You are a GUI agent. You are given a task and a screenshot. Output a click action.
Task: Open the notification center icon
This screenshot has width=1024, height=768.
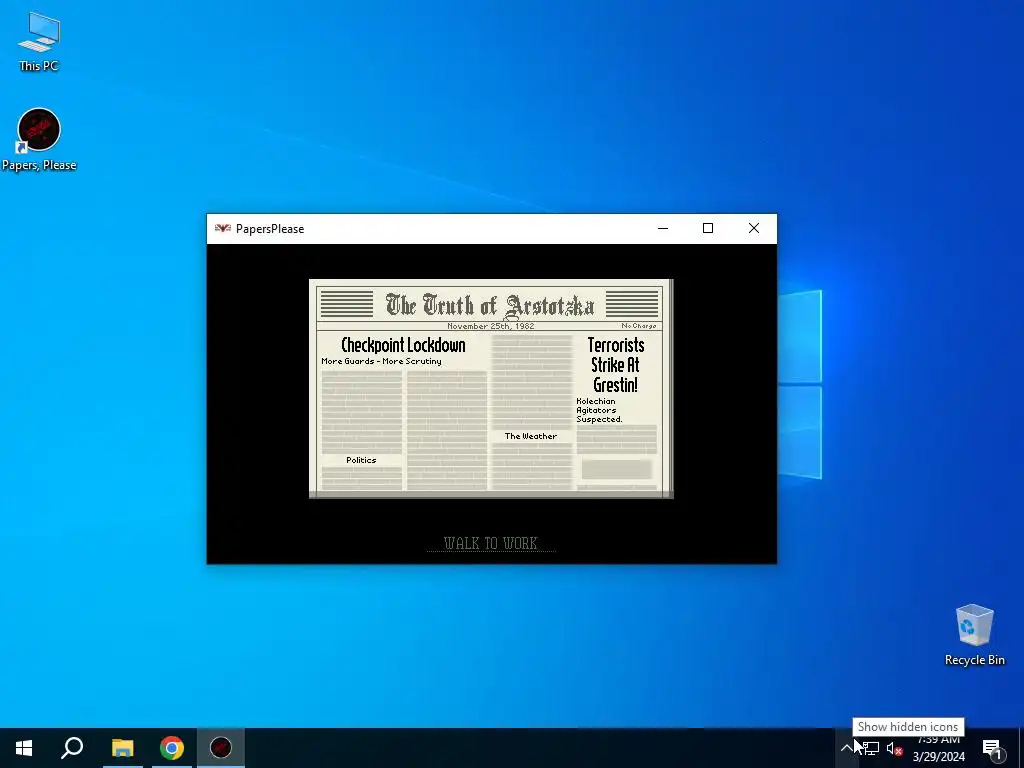tap(992, 748)
